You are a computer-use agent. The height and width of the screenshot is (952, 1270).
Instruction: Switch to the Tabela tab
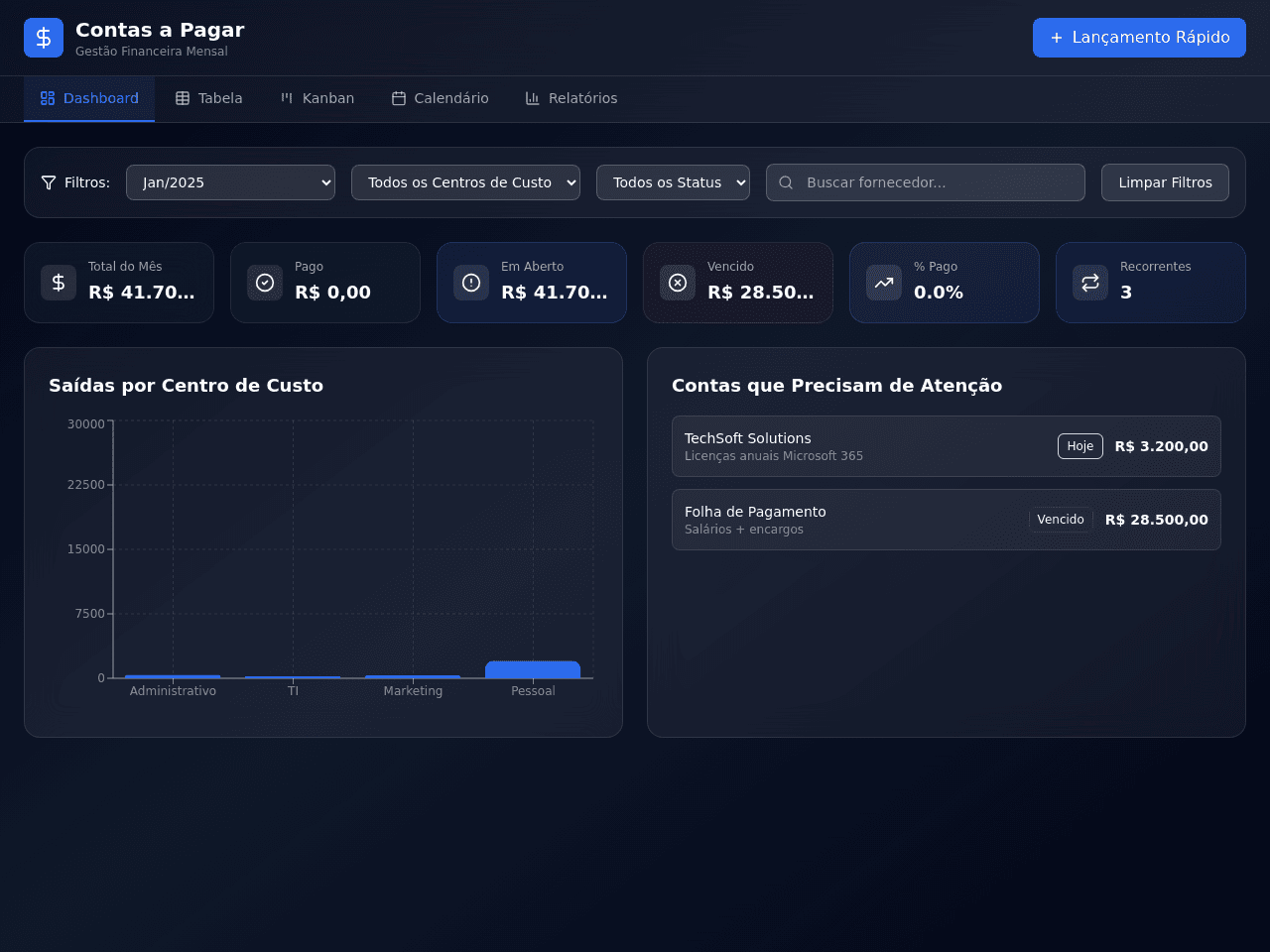208,98
